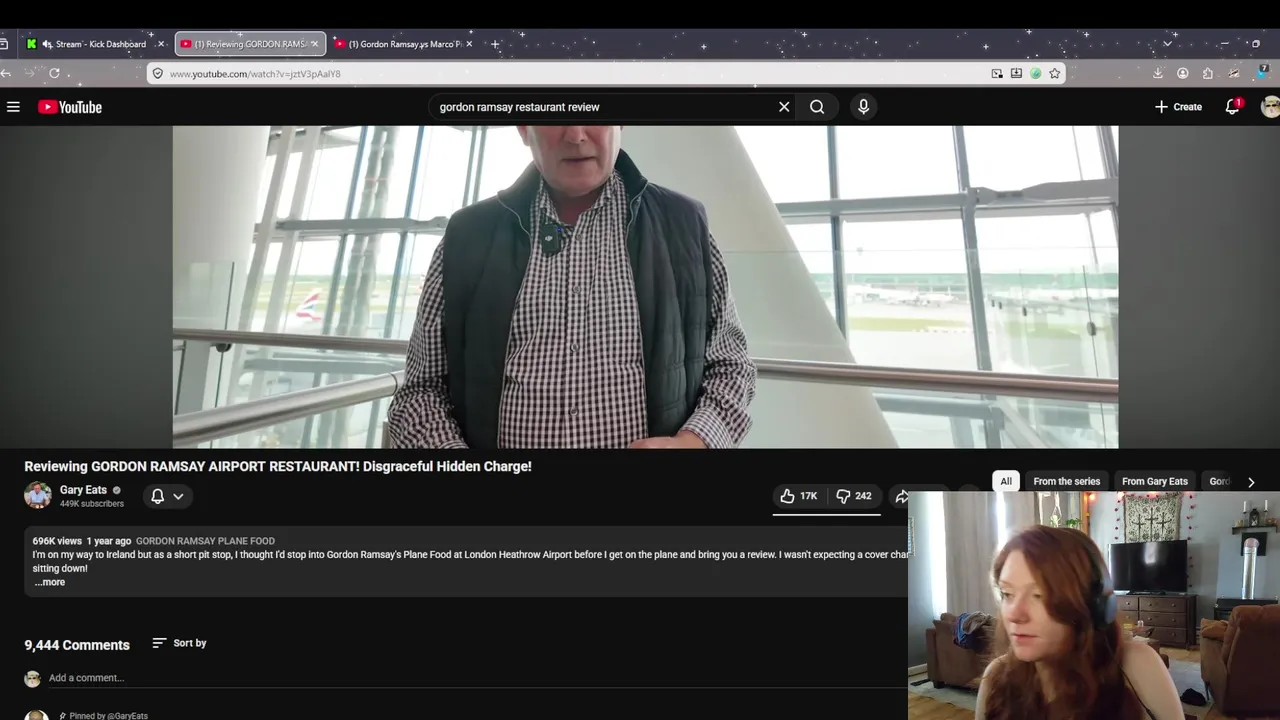Open GORDON RAMSAY PLANE FOOD link
Viewport: 1280px width, 720px height.
[x=205, y=541]
